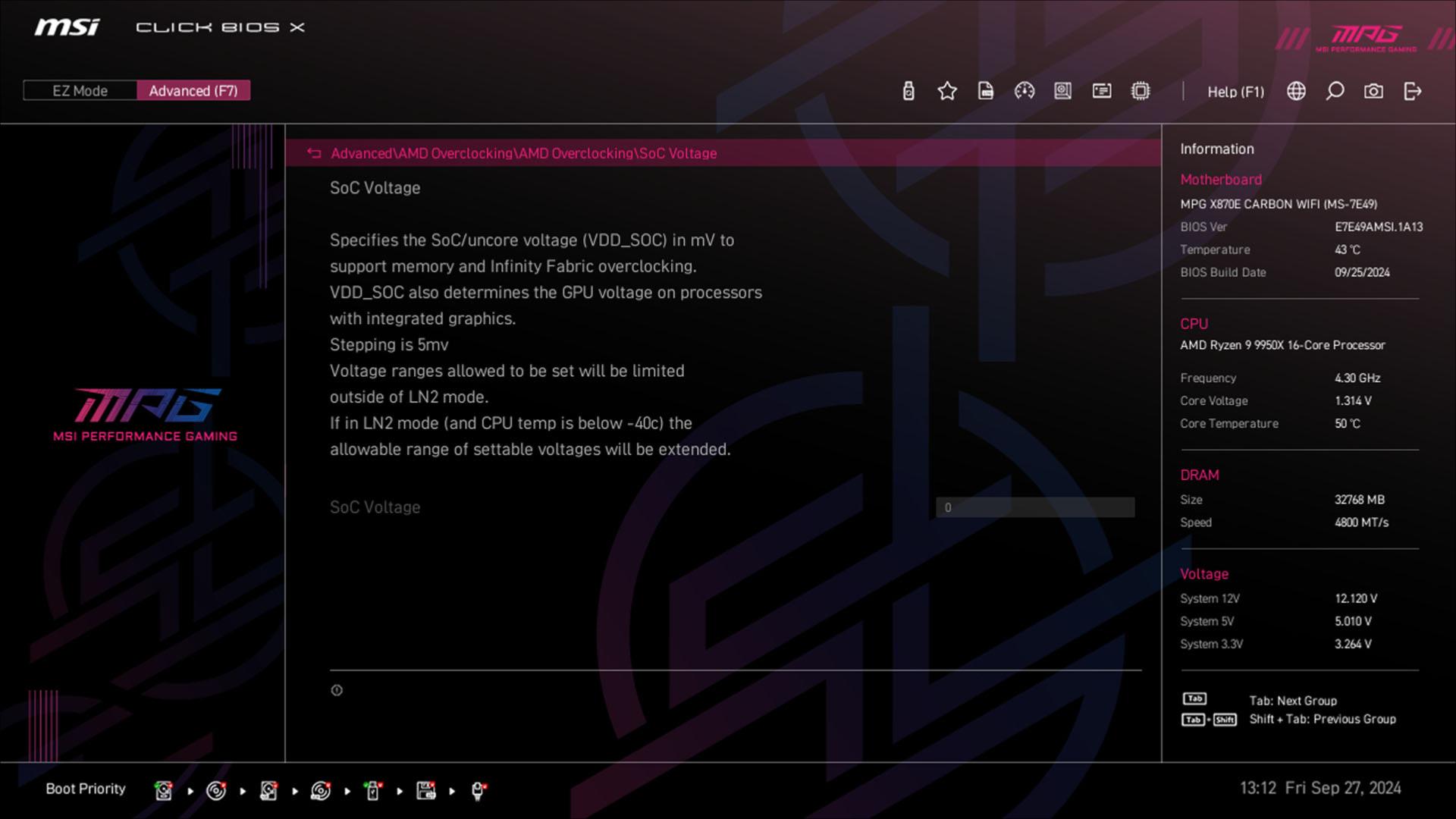Click the Voltage heading in Information
Viewport: 1456px width, 819px height.
click(x=1204, y=574)
